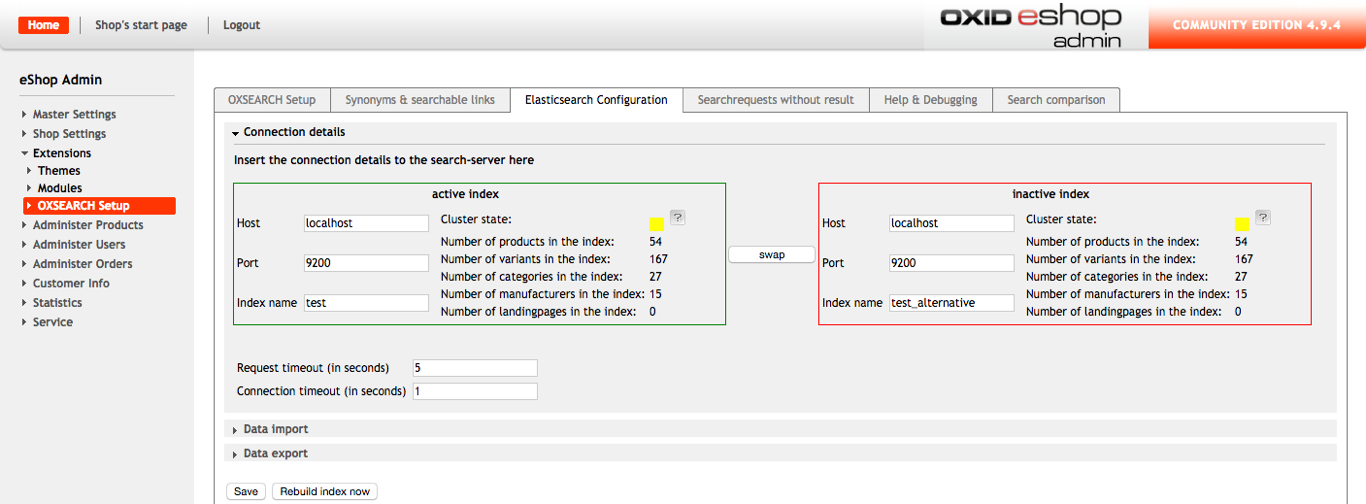Focus Connection timeout seconds field
The image size is (1366, 504).
[x=474, y=391]
